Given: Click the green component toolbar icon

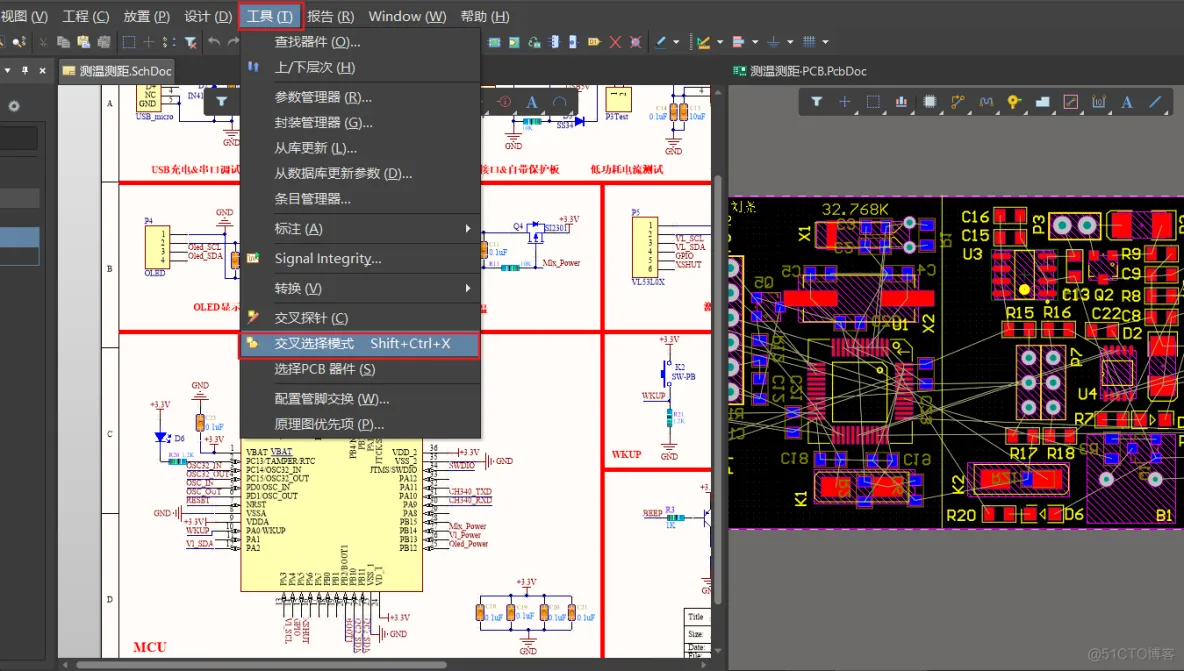Looking at the screenshot, I should tap(494, 42).
